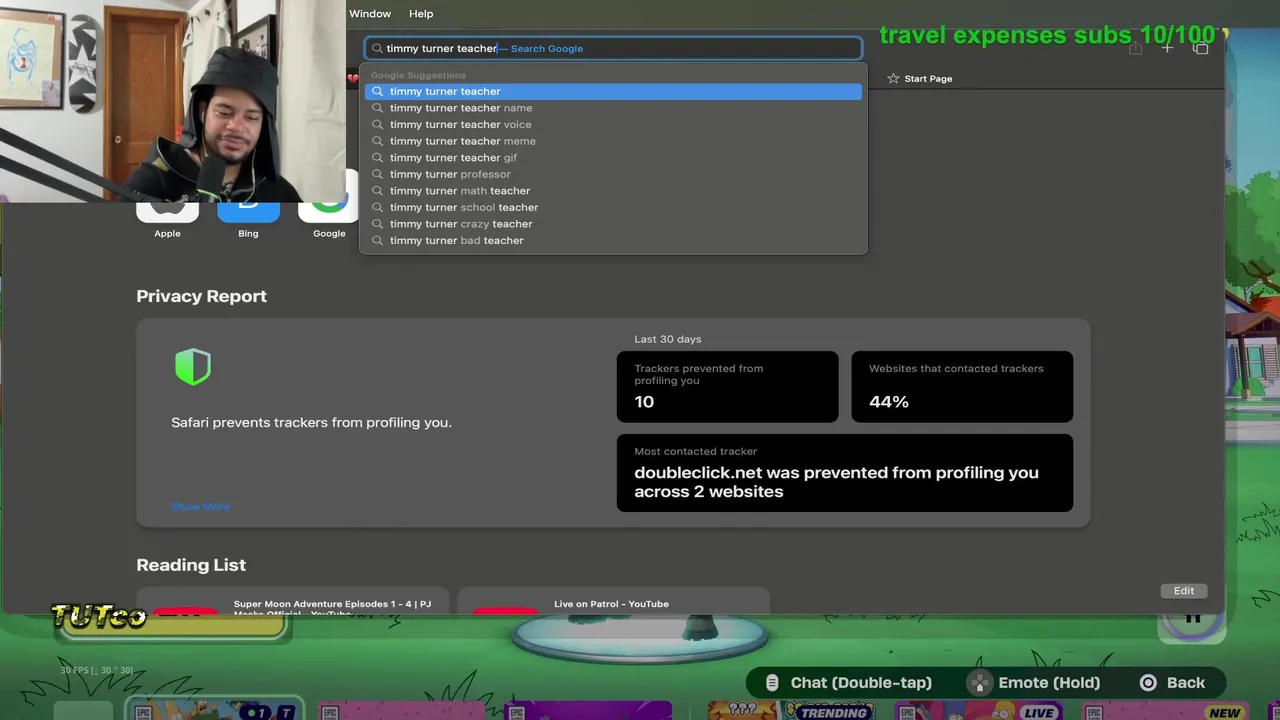
Task: Select suggestion 'timmy turner bad teacher'
Action: 613,240
